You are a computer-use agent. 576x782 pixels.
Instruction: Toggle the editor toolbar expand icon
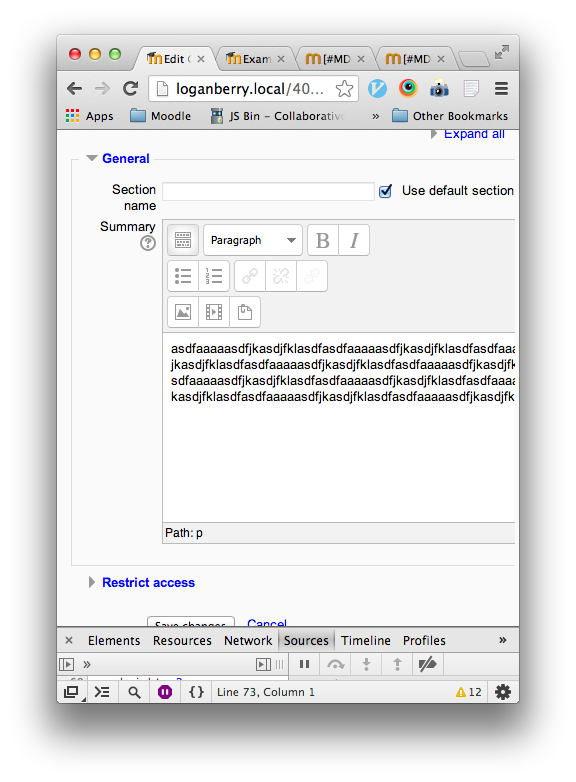click(183, 240)
